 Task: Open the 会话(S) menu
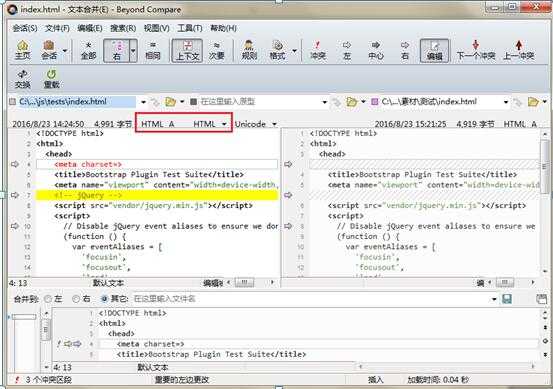pyautogui.click(x=25, y=28)
